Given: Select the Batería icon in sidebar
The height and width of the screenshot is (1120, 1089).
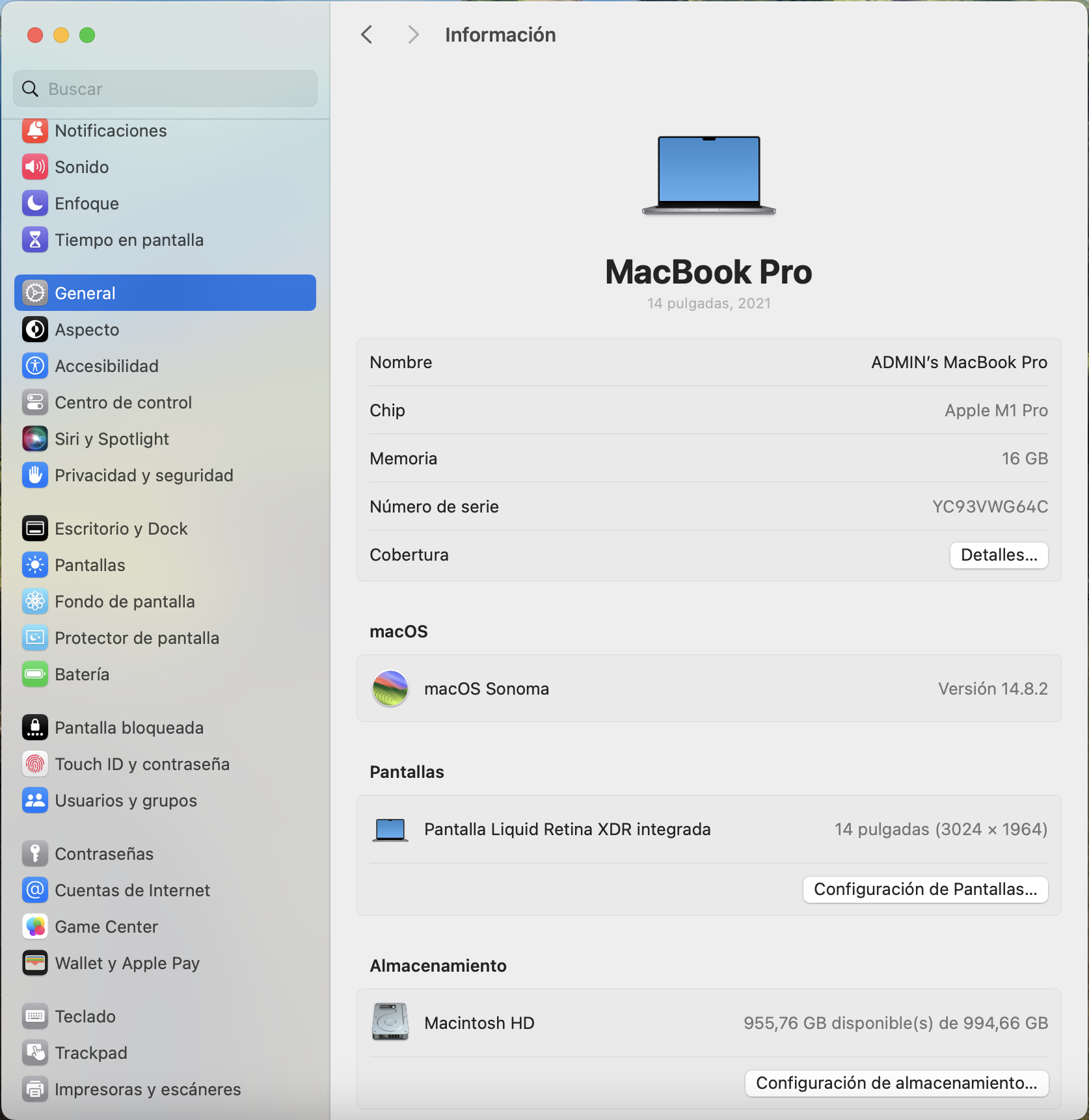Looking at the screenshot, I should point(35,674).
